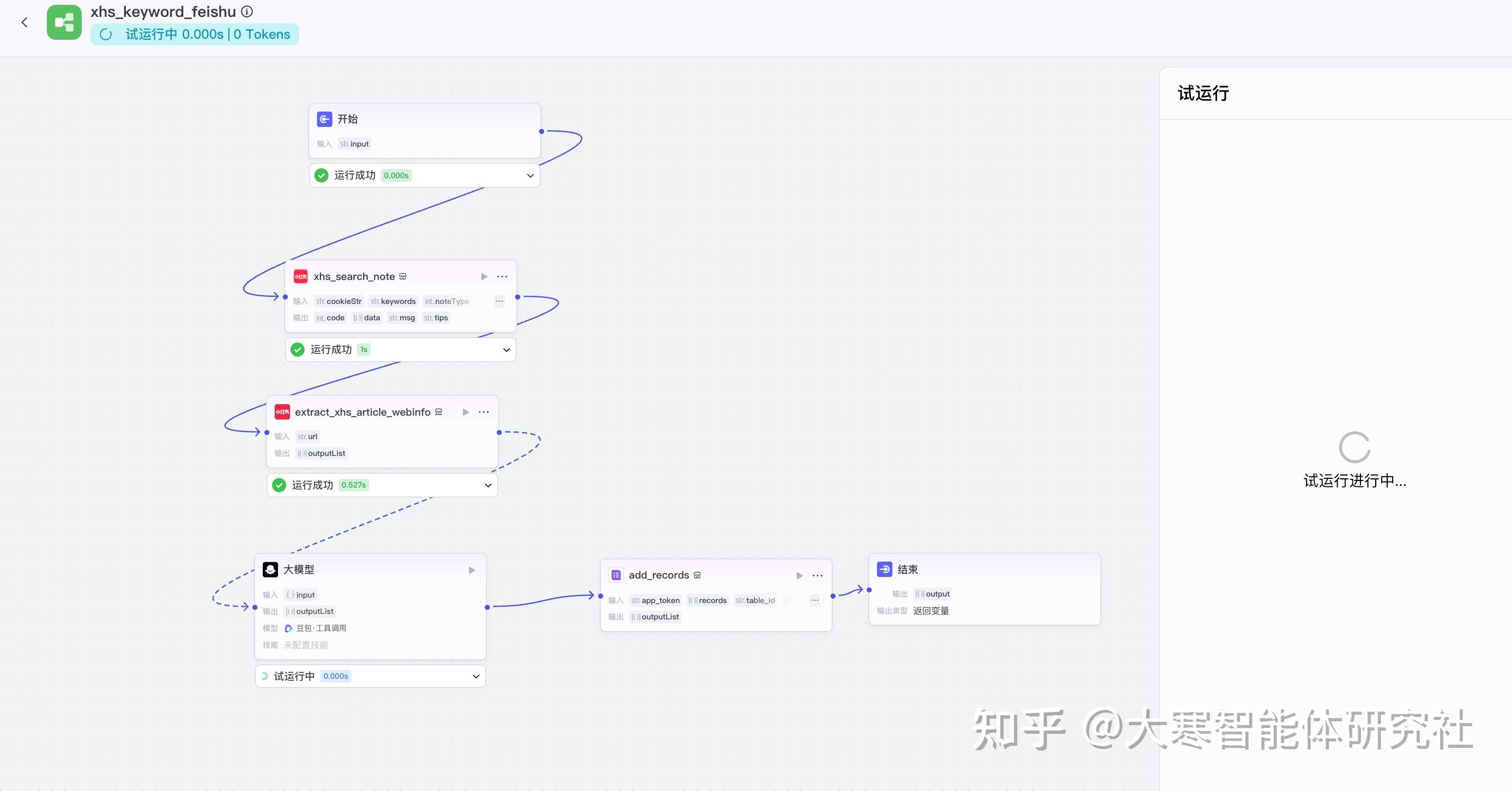Run the add_records node
The height and width of the screenshot is (791, 1512).
pos(800,575)
